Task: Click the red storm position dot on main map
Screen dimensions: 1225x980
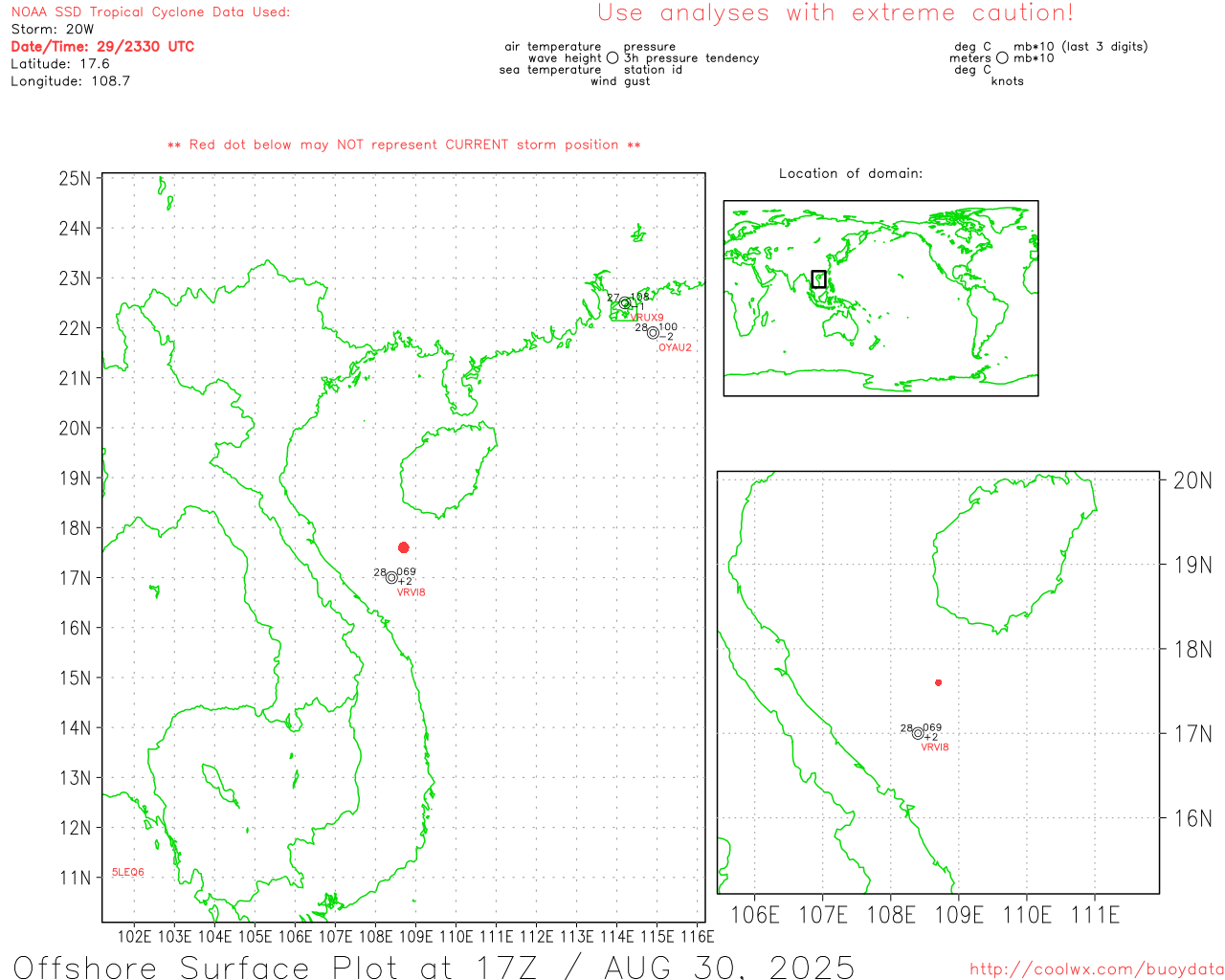Action: 404,547
